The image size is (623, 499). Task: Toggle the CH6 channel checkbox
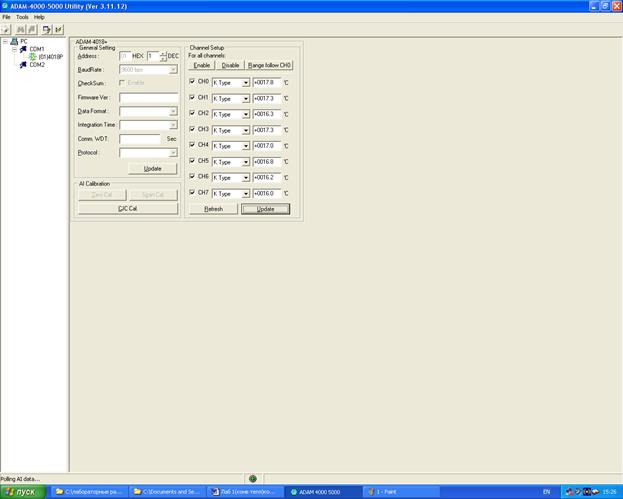coord(192,176)
